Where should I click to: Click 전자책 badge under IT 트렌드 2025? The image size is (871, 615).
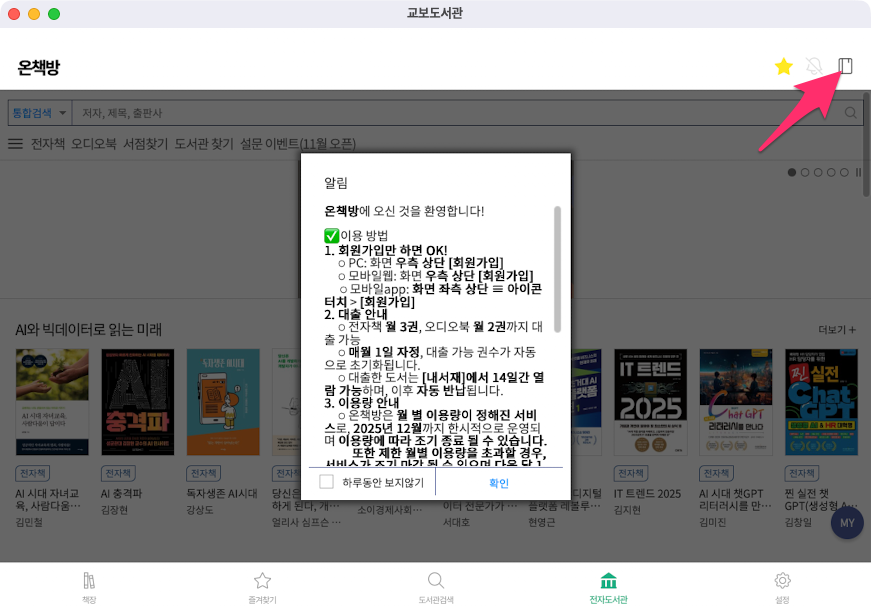tap(631, 473)
